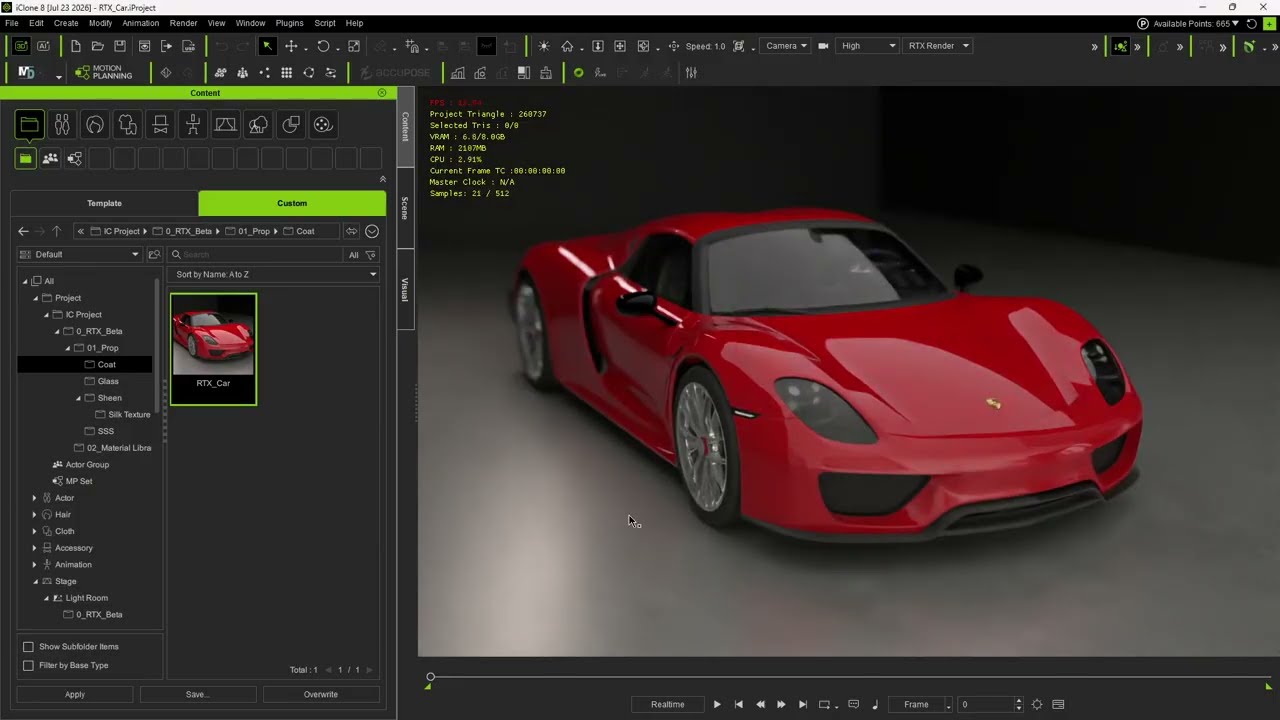Image resolution: width=1280 pixels, height=720 pixels.
Task: Open the mixer sliders icon in toolbar
Action: [691, 73]
